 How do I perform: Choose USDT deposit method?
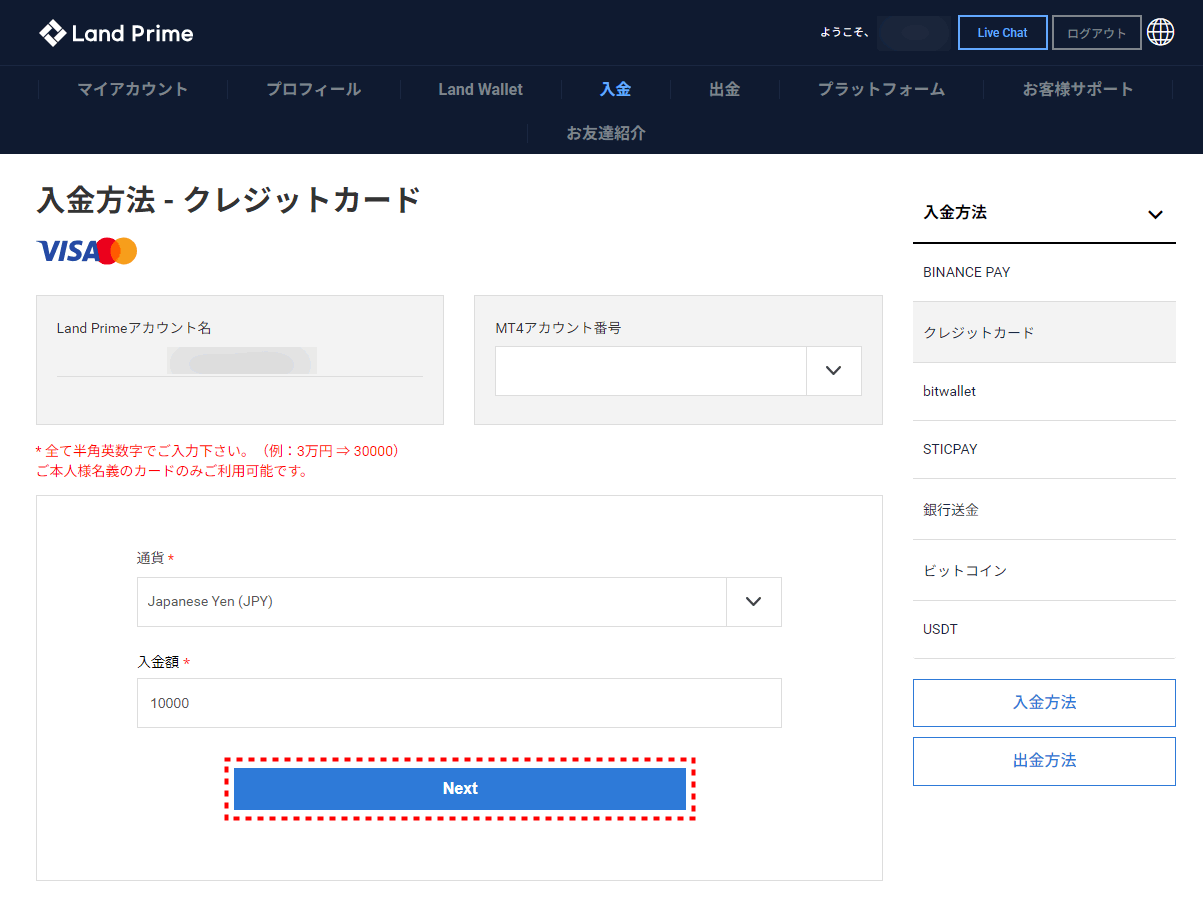[x=1044, y=629]
